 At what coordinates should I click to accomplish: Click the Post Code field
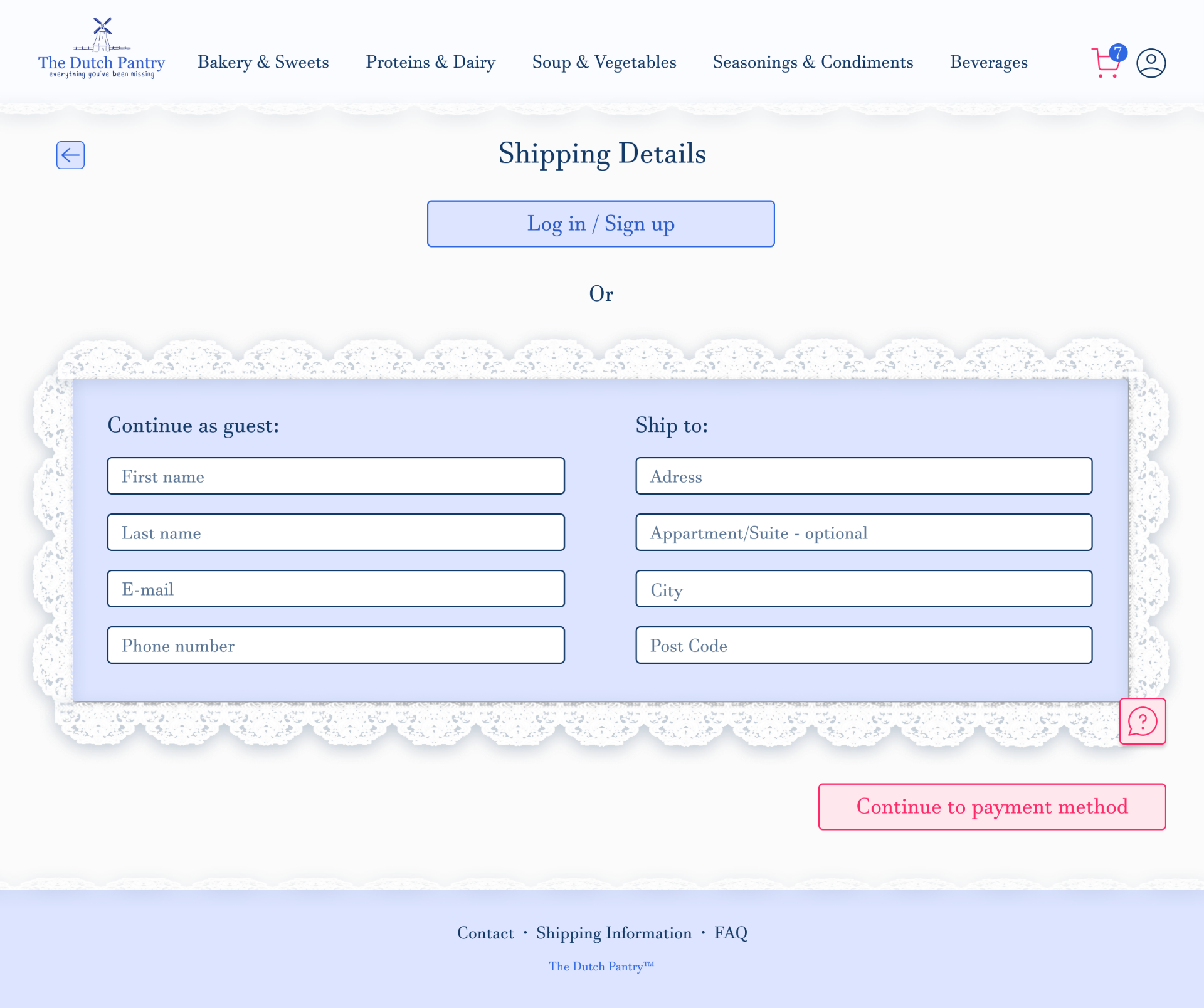[x=863, y=645]
